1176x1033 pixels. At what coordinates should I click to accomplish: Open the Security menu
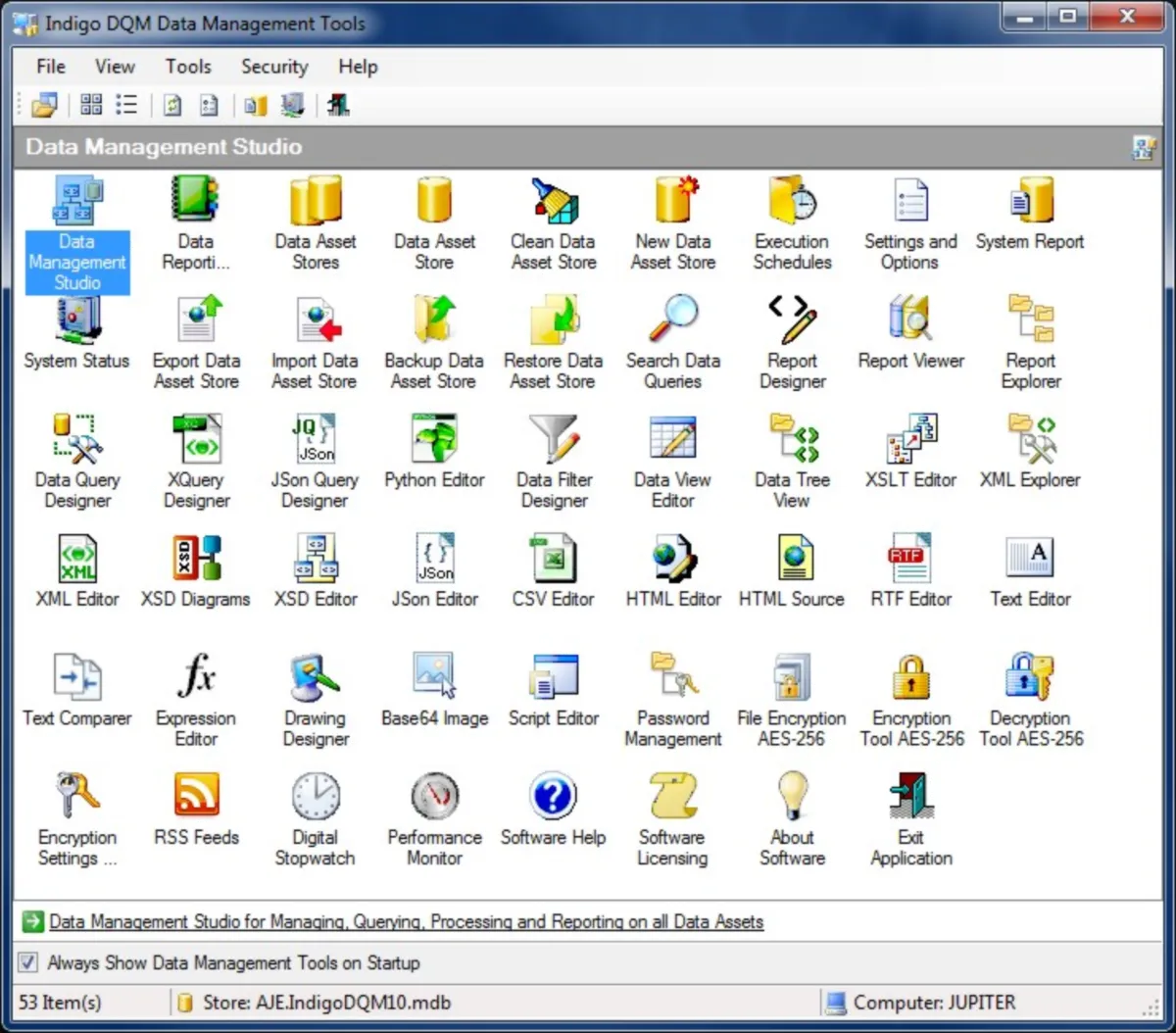point(274,67)
